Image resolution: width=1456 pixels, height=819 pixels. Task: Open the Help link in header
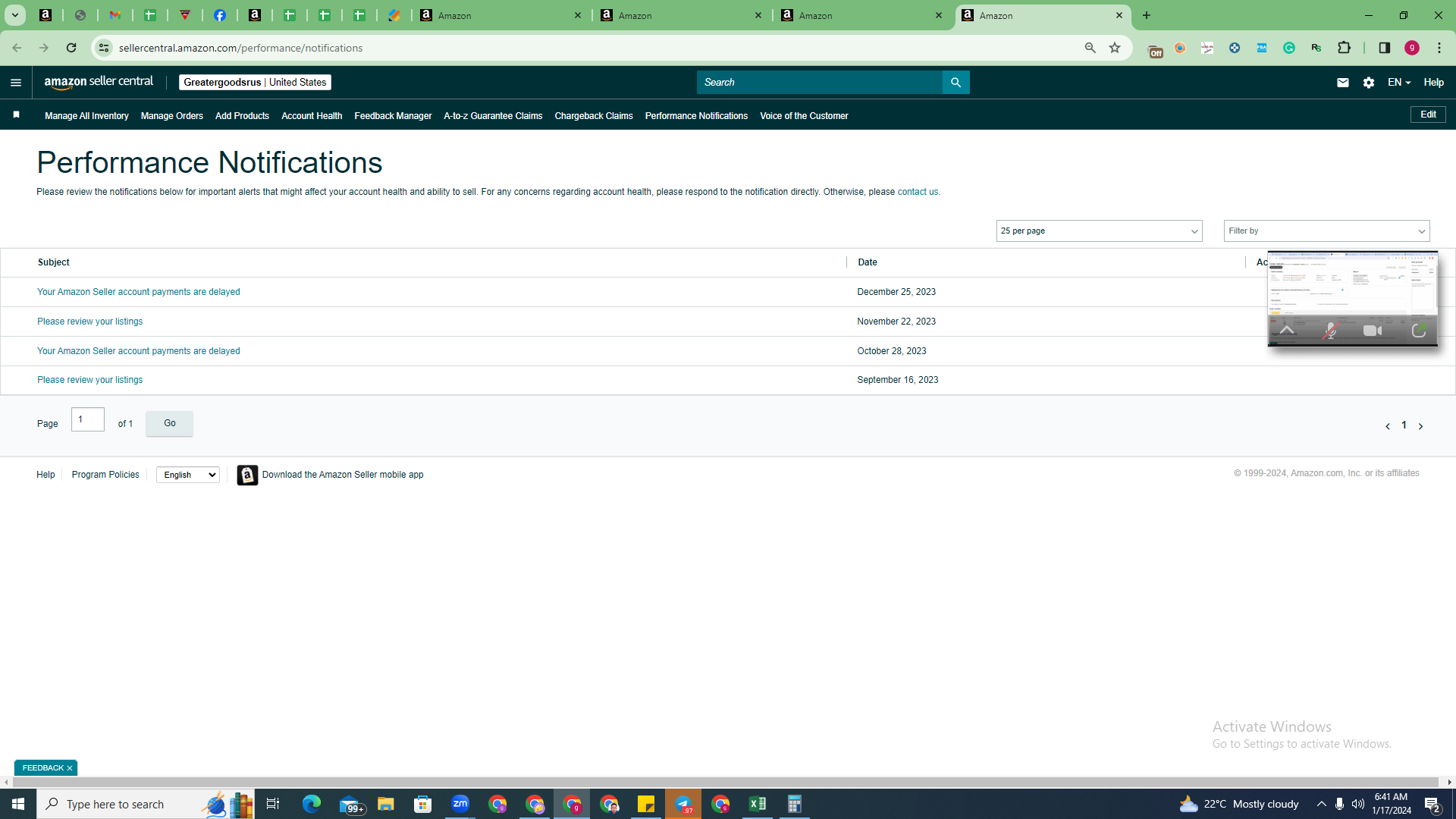pyautogui.click(x=1433, y=83)
